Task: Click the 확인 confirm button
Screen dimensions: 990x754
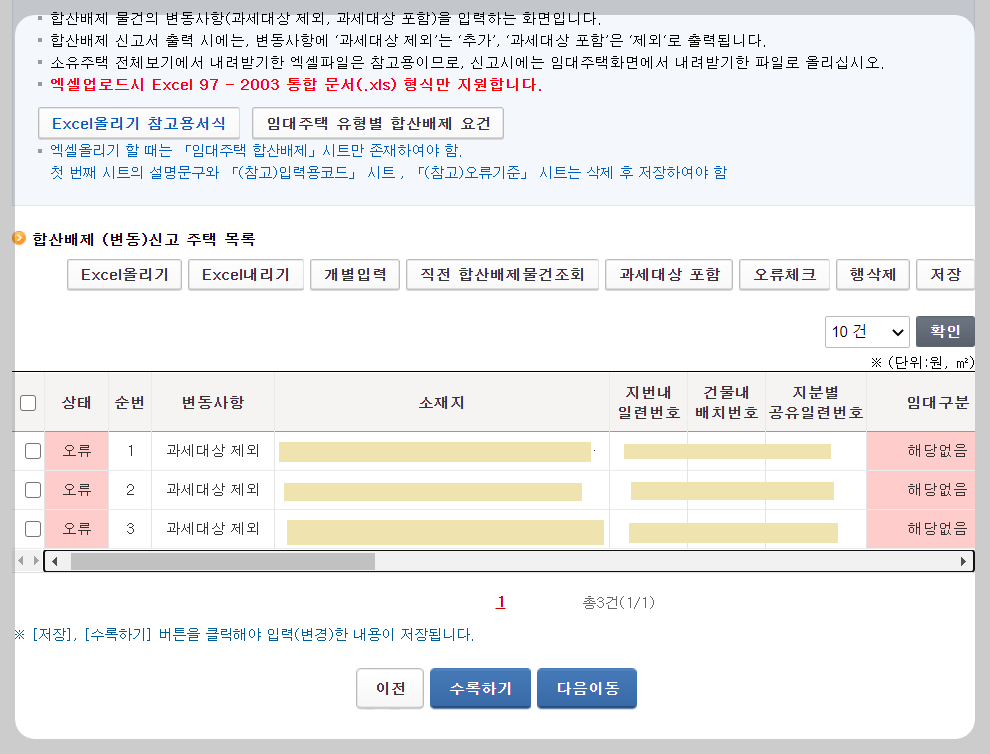Action: 945,331
